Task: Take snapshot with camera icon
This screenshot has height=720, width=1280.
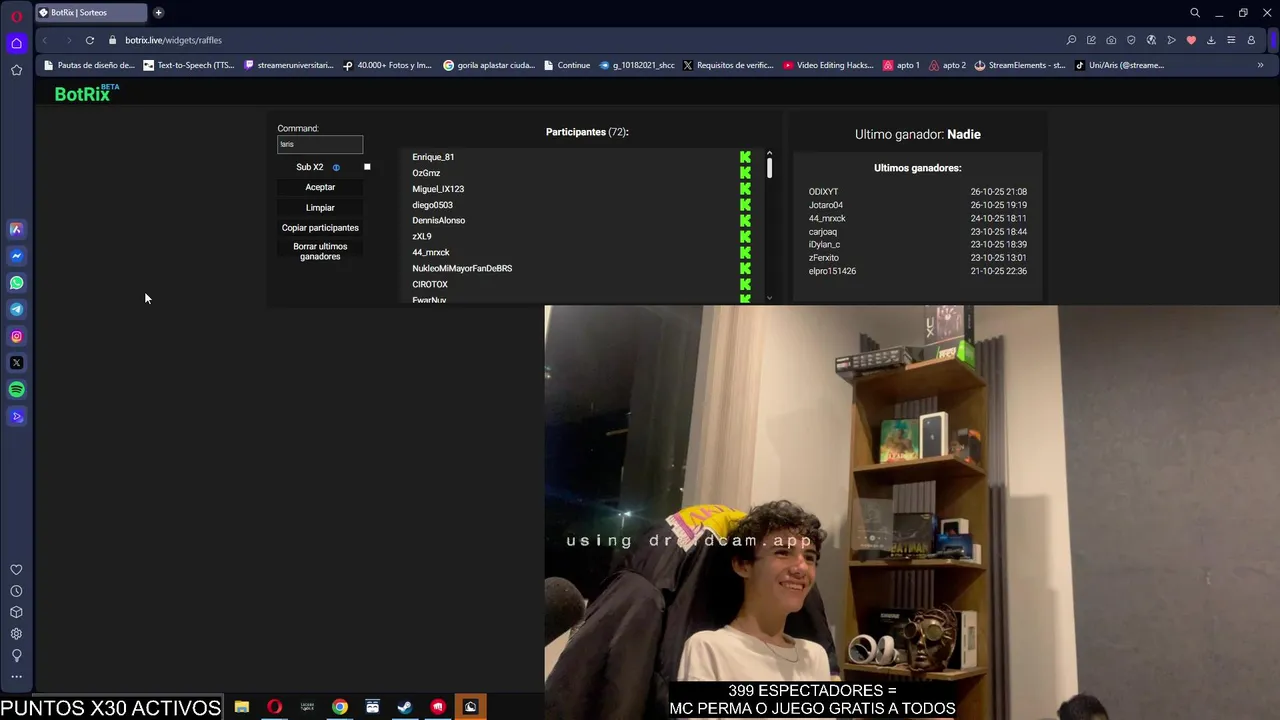Action: (x=1111, y=40)
